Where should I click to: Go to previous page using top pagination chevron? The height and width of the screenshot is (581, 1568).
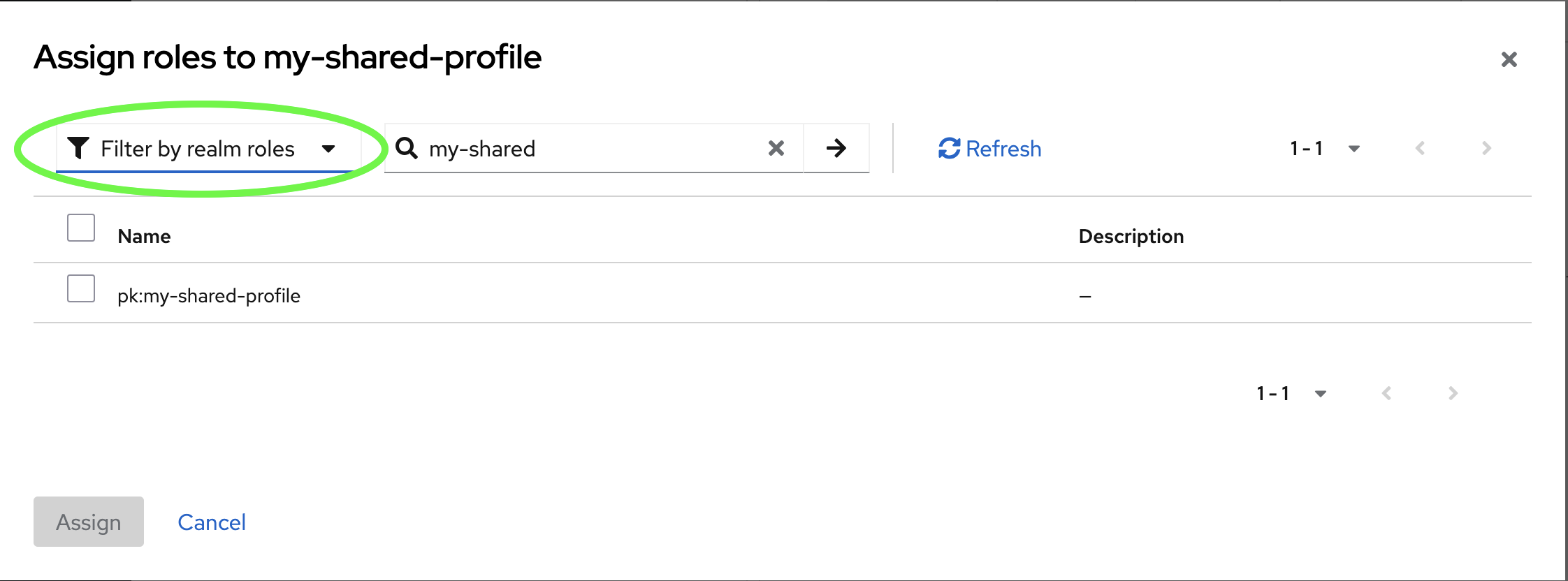[1420, 147]
